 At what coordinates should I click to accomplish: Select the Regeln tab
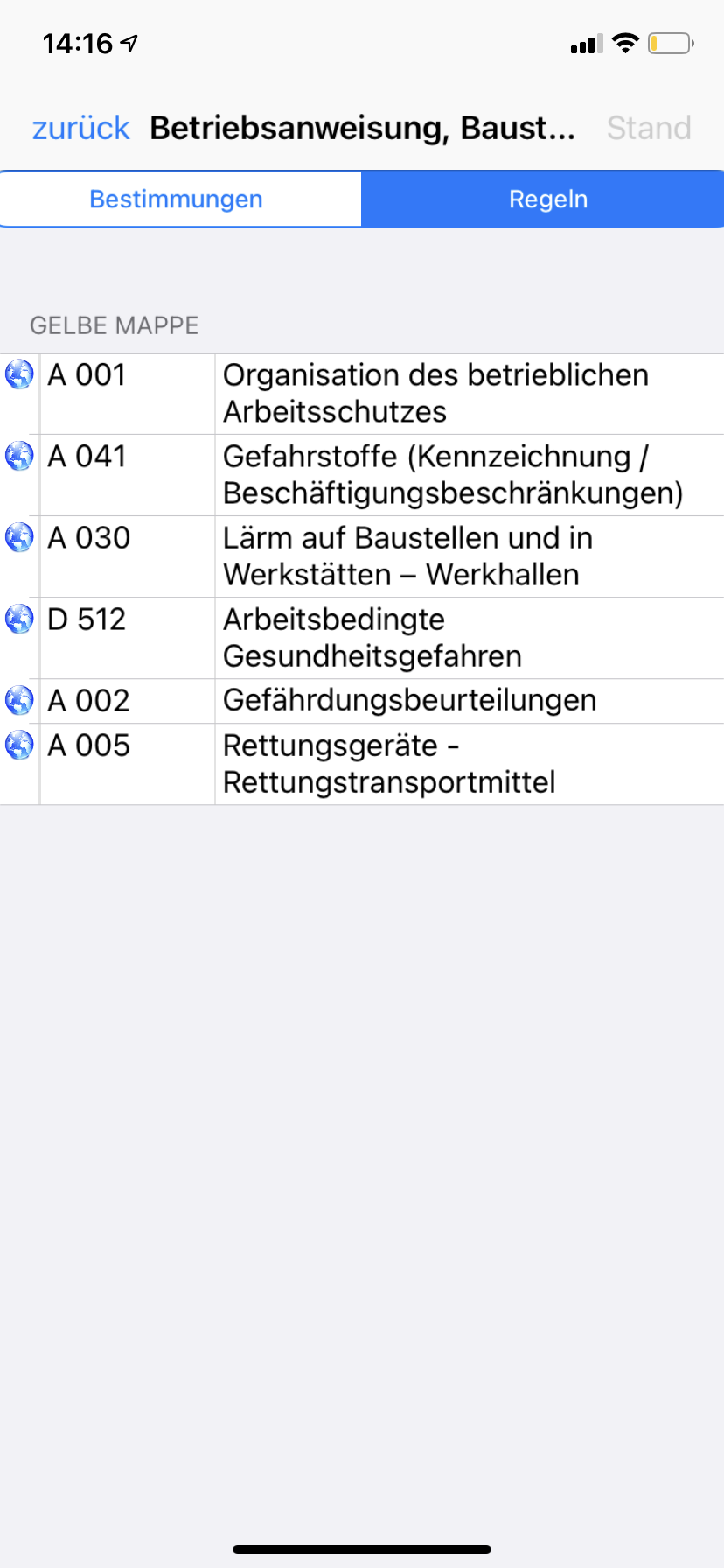click(543, 199)
